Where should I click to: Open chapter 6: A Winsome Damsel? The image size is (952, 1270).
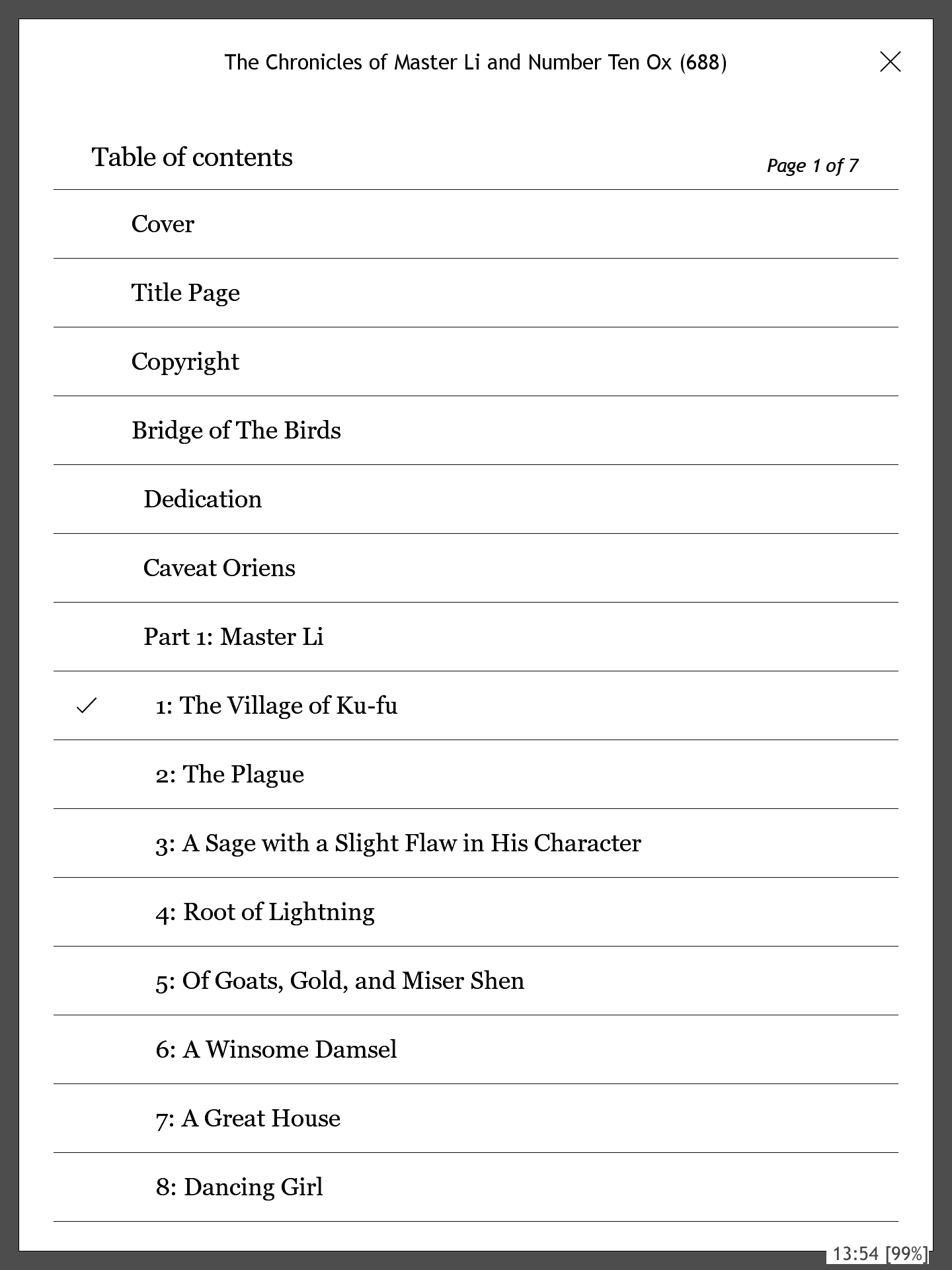(276, 1050)
